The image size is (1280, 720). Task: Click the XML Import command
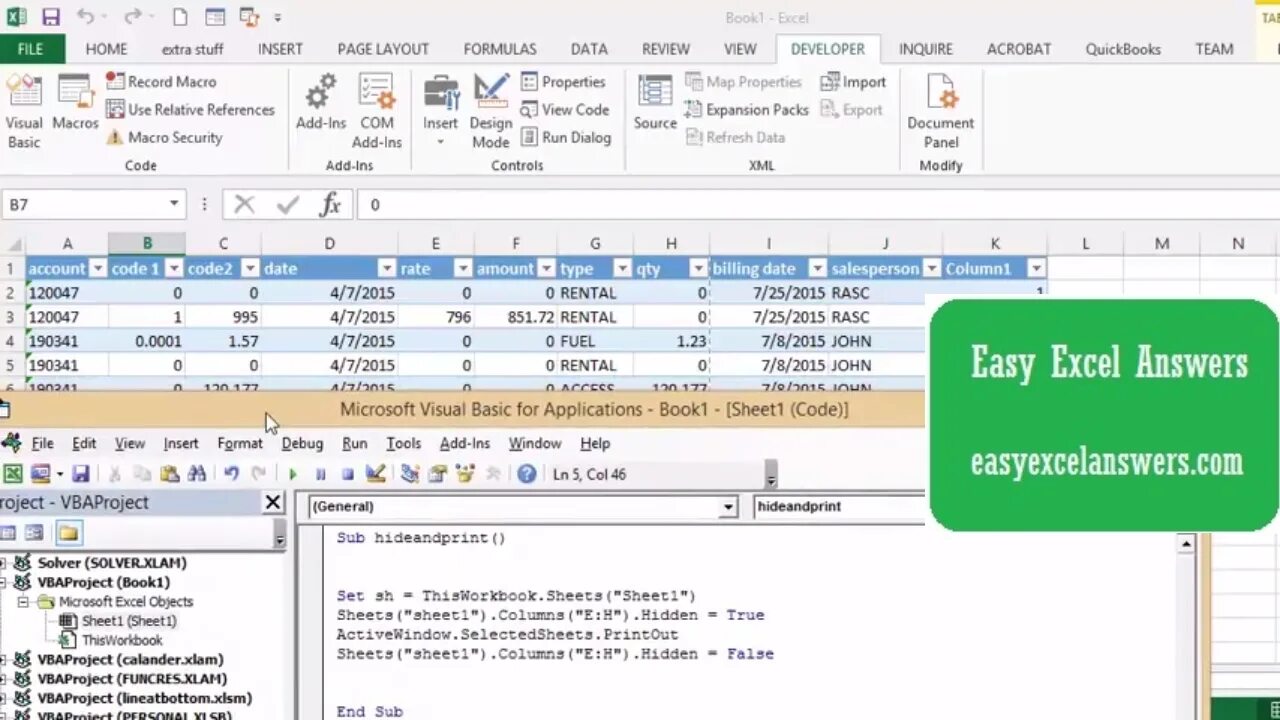click(853, 82)
